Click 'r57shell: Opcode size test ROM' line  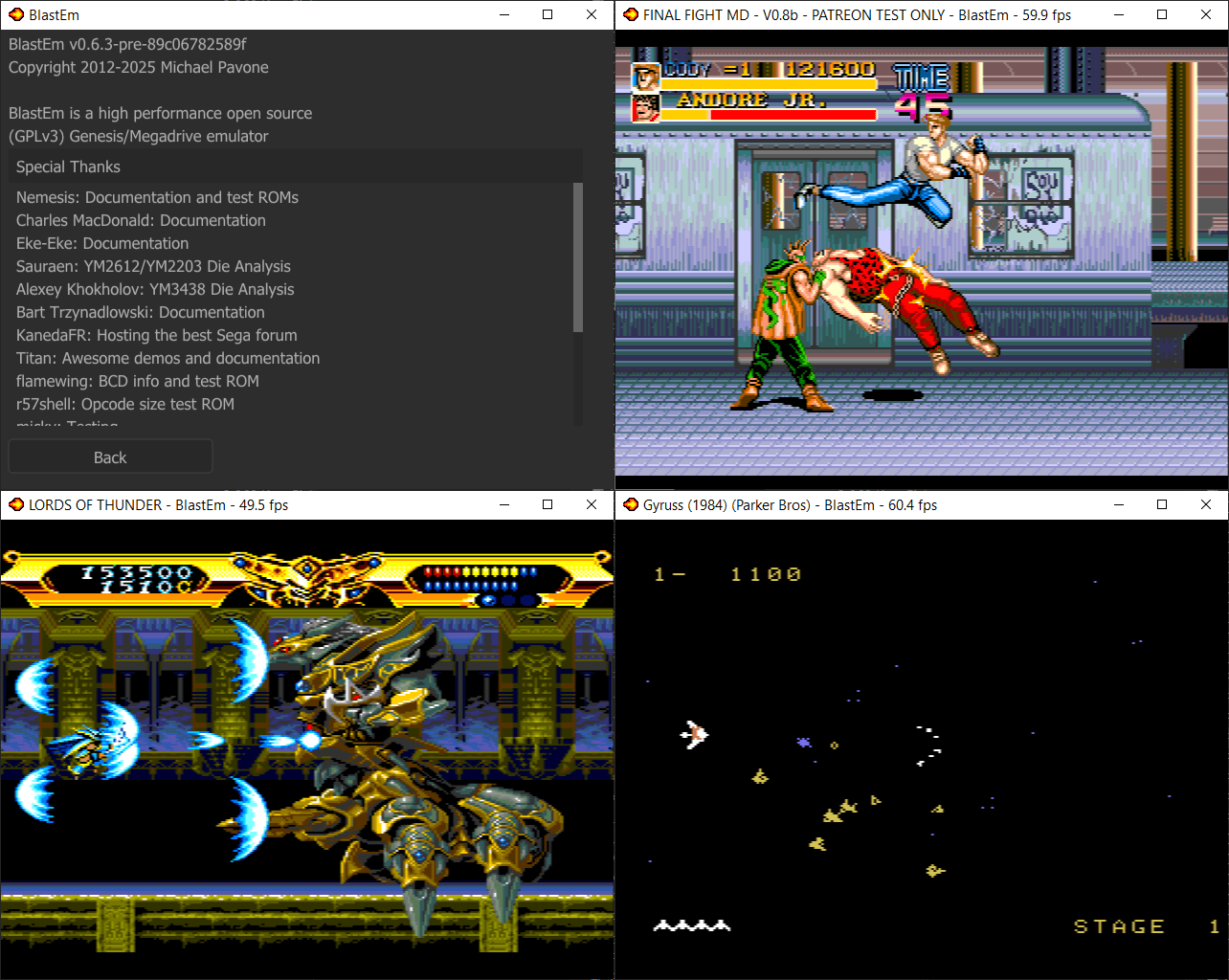pos(125,404)
